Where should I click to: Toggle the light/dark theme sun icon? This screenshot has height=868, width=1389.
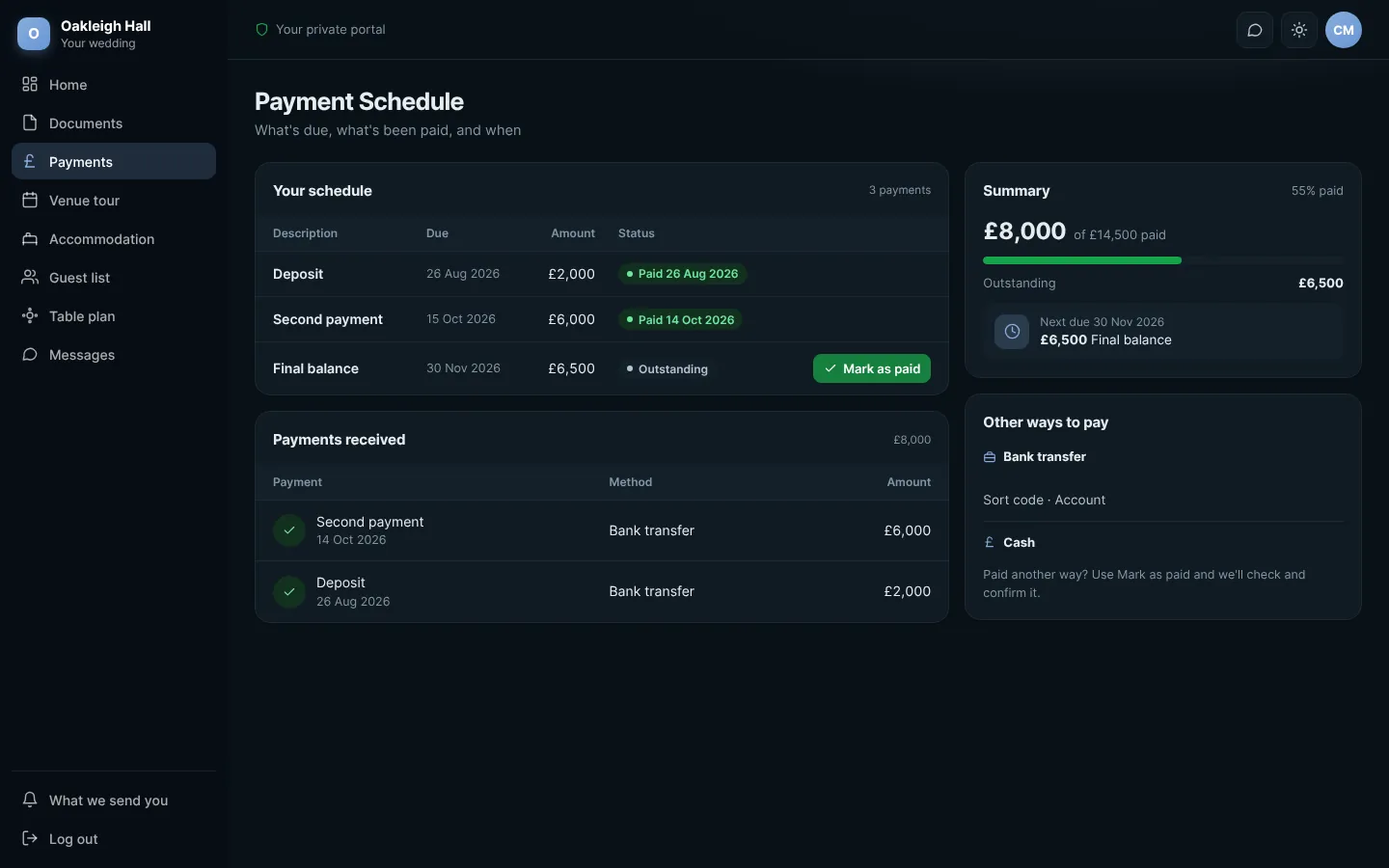[1299, 30]
